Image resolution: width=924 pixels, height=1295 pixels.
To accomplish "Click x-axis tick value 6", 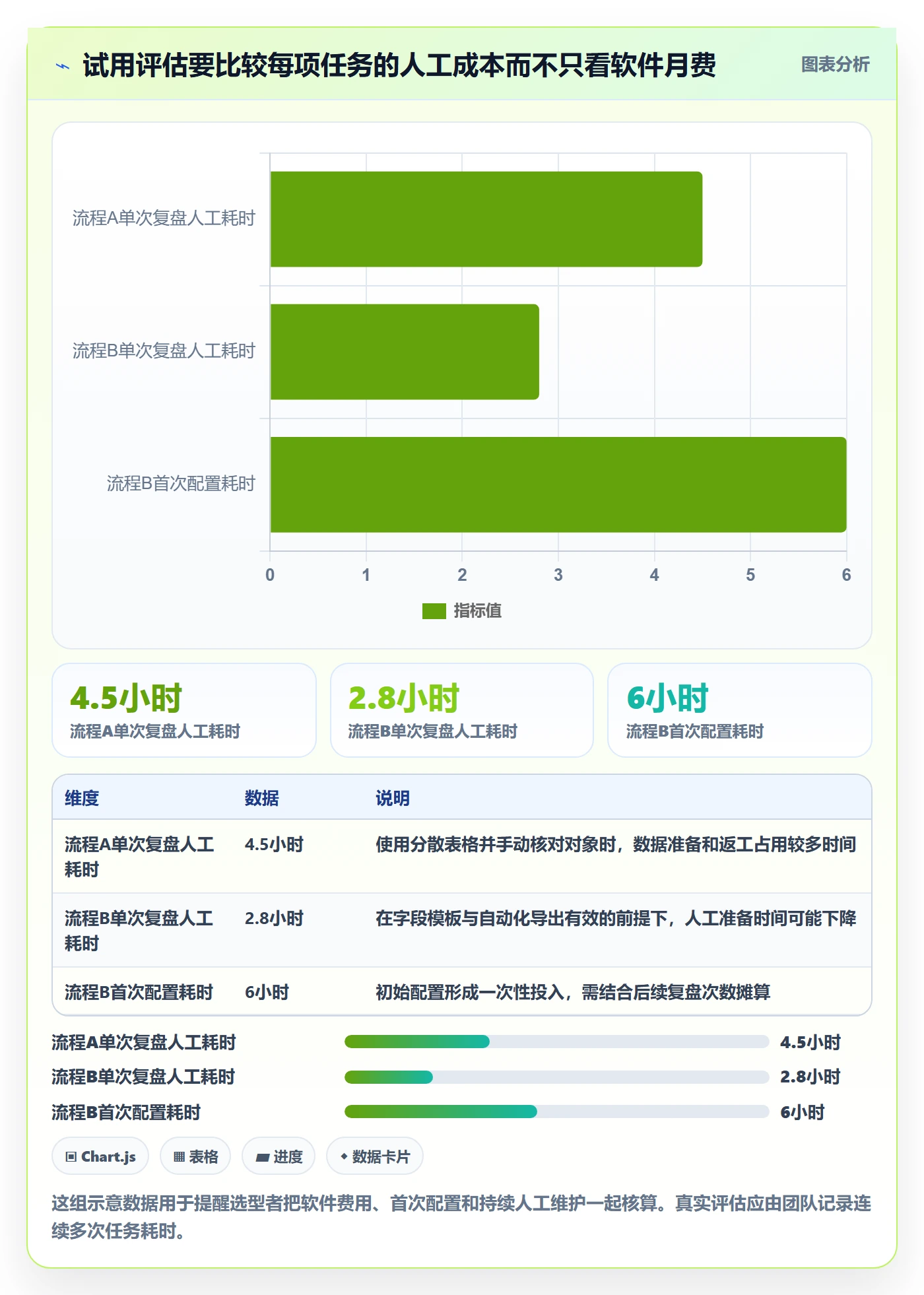I will 846,575.
